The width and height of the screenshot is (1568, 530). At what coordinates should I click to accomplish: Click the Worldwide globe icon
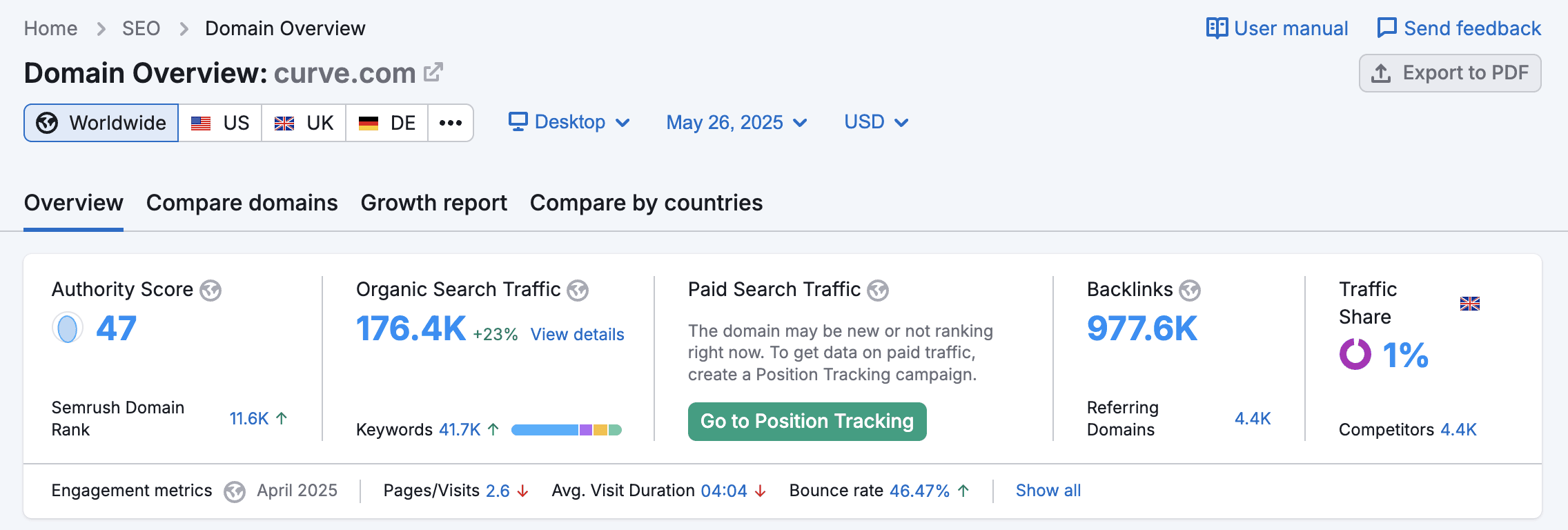47,123
